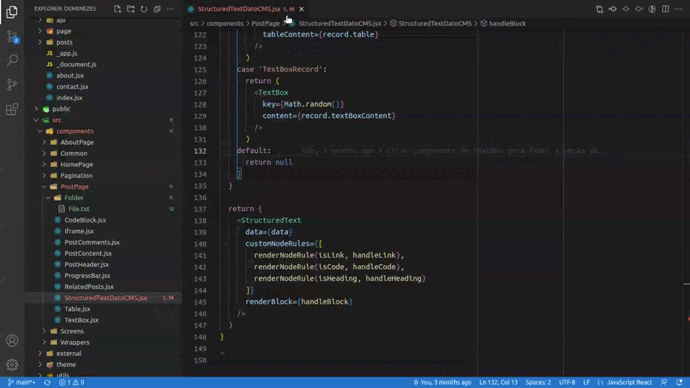This screenshot has width=690, height=388.
Task: Open the Manage gear menu
Action: coord(12,364)
